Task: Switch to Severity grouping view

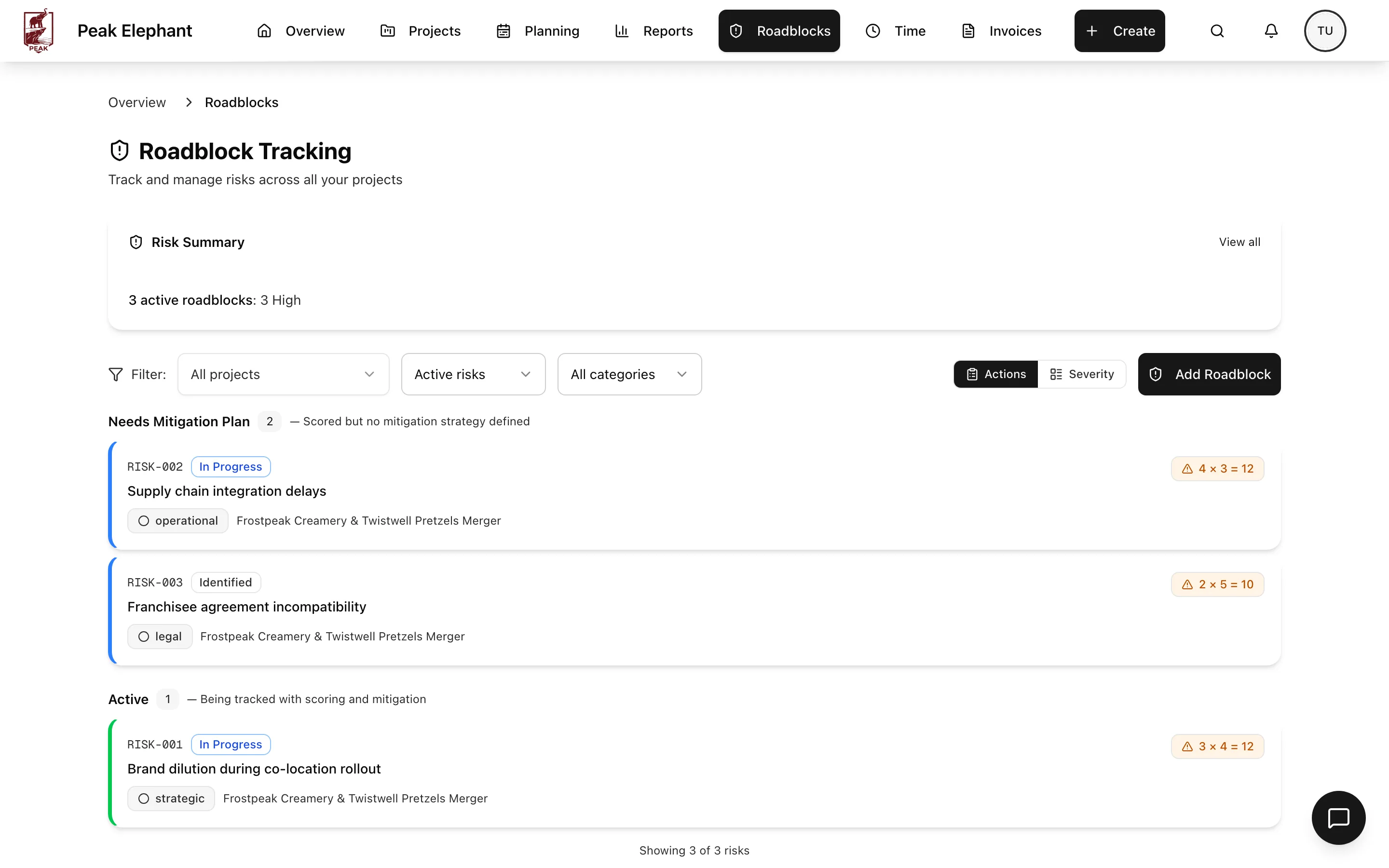Action: 1082,374
